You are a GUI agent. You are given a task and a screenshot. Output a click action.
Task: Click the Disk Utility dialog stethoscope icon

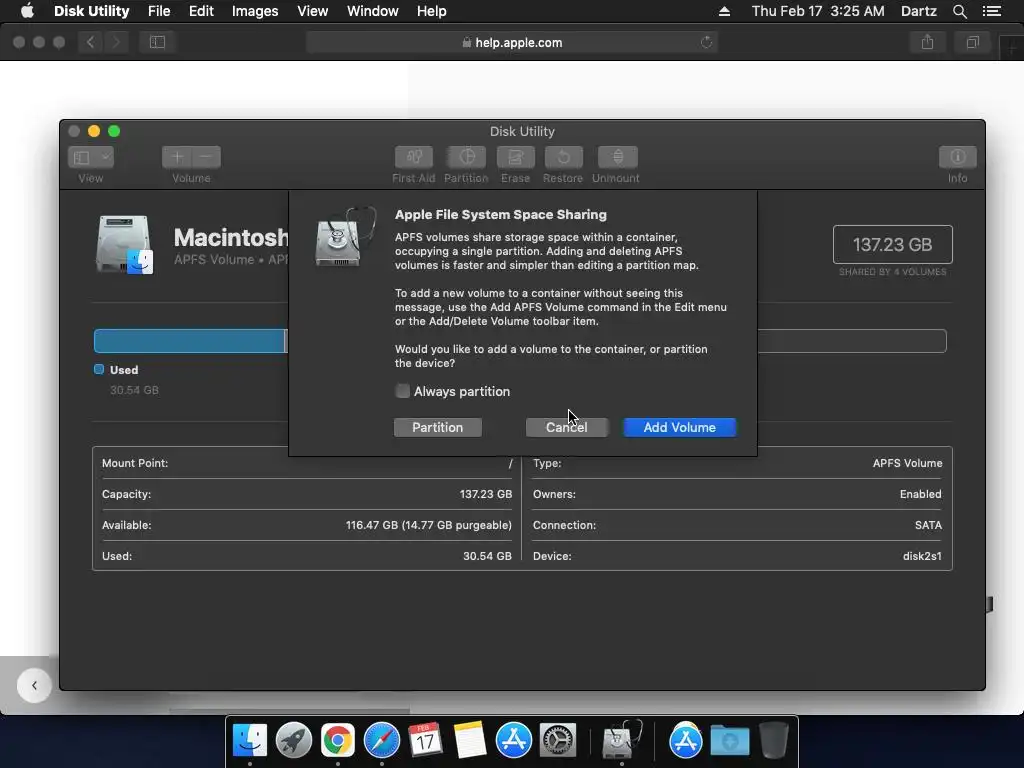[x=345, y=236]
